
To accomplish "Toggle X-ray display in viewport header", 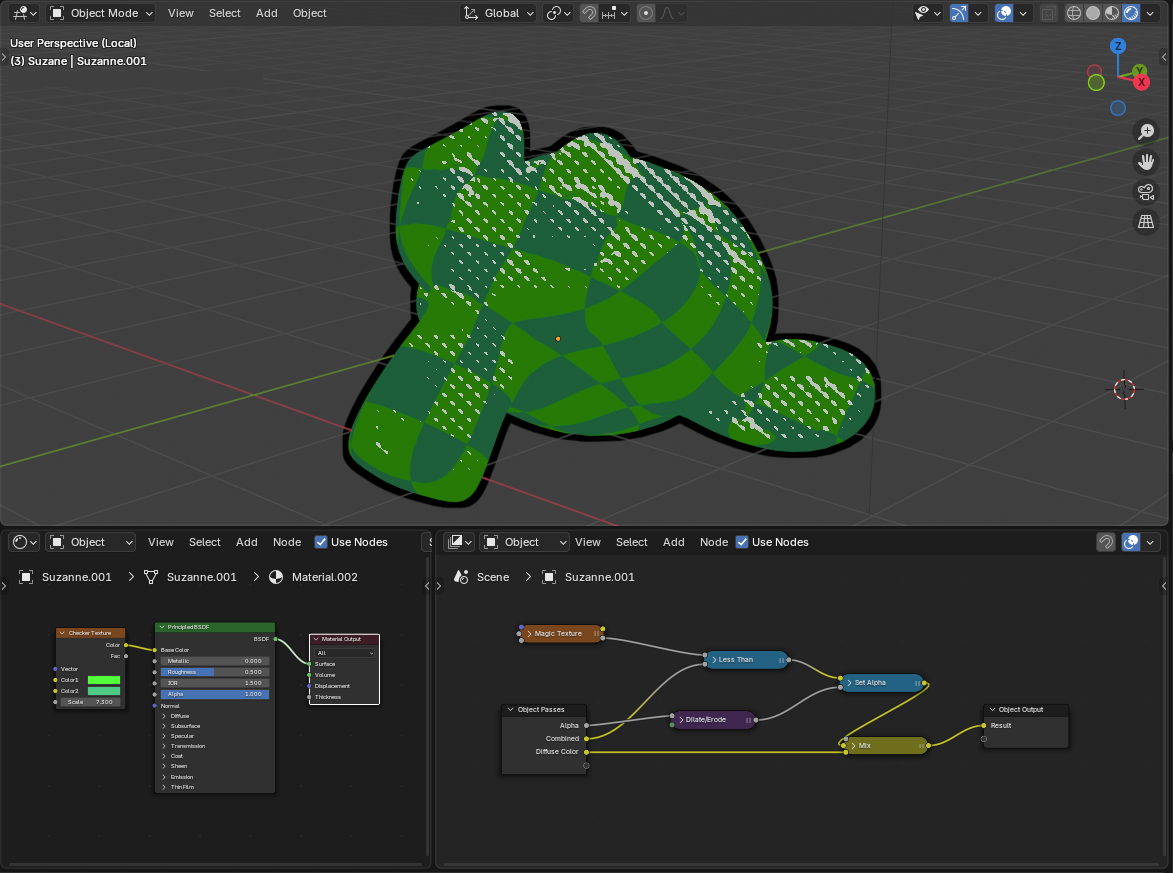I will click(x=1049, y=13).
